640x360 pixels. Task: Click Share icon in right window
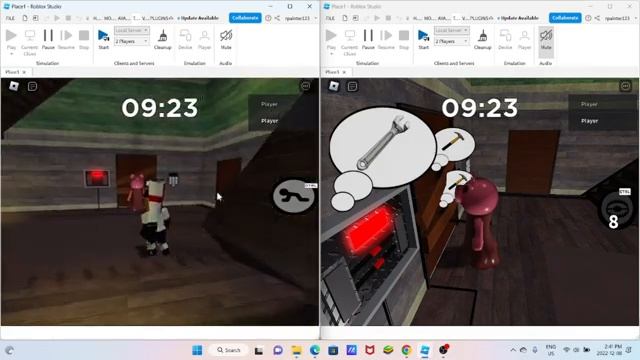(598, 18)
